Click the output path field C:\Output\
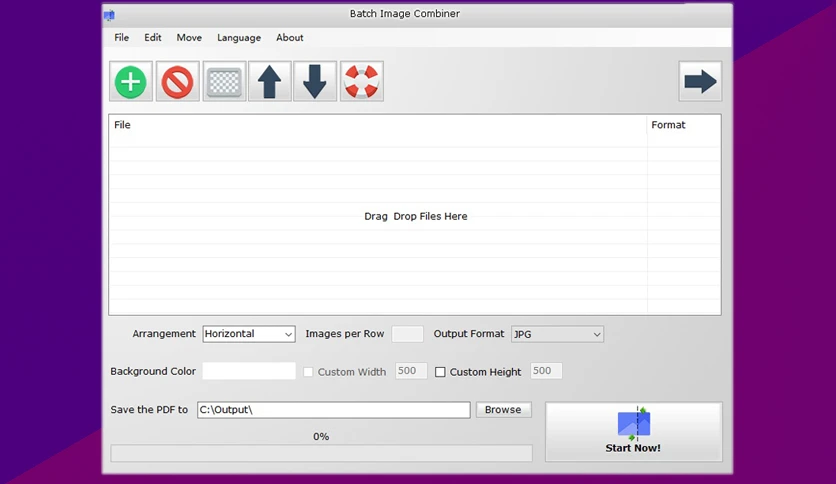The width and height of the screenshot is (836, 484). tap(334, 410)
